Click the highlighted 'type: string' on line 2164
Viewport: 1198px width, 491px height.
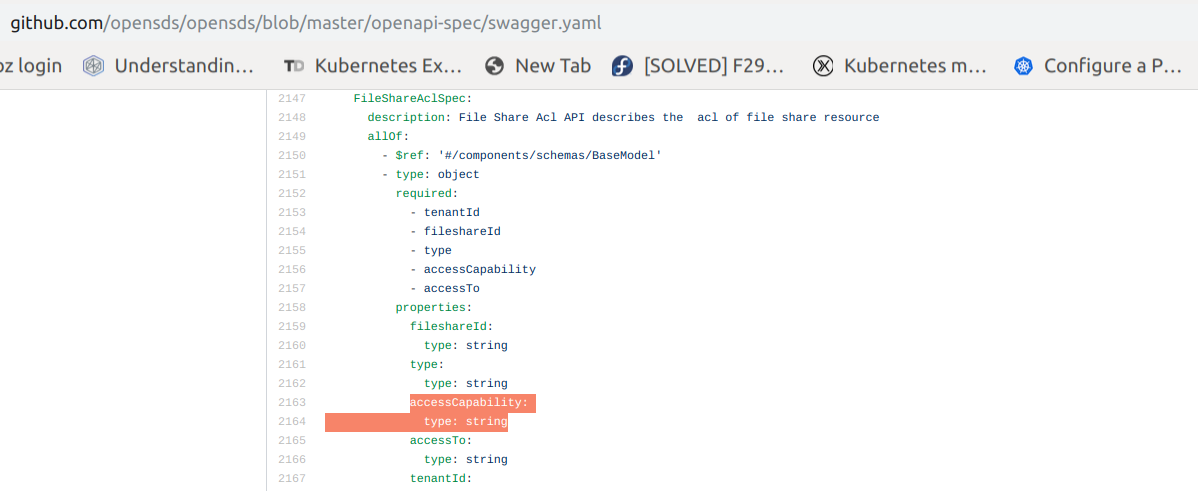click(466, 422)
